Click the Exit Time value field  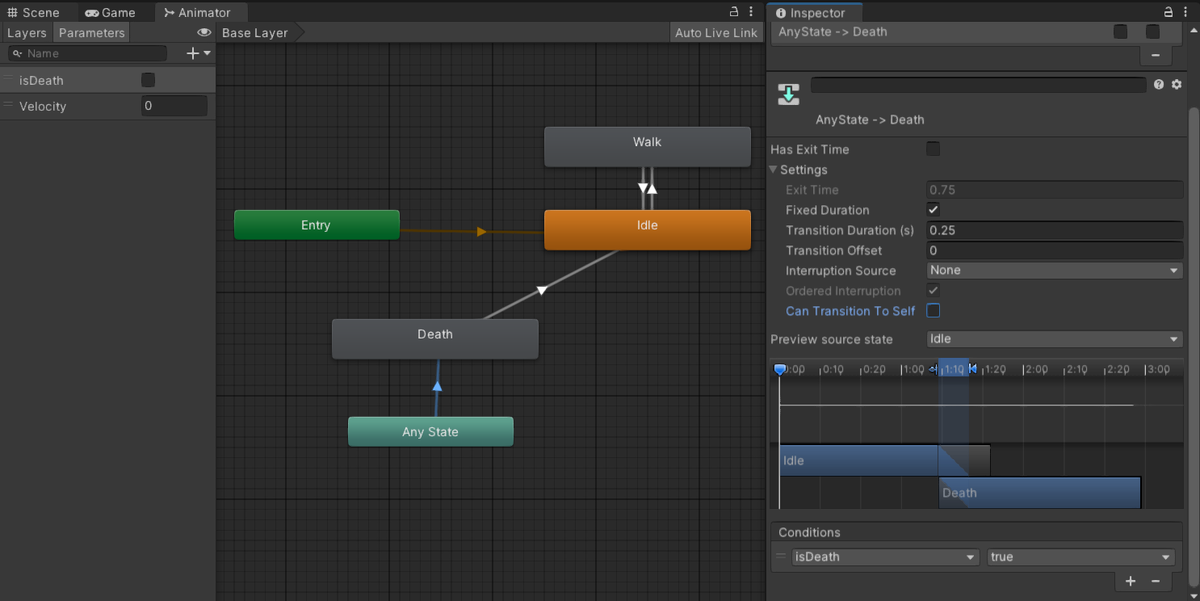(1055, 190)
